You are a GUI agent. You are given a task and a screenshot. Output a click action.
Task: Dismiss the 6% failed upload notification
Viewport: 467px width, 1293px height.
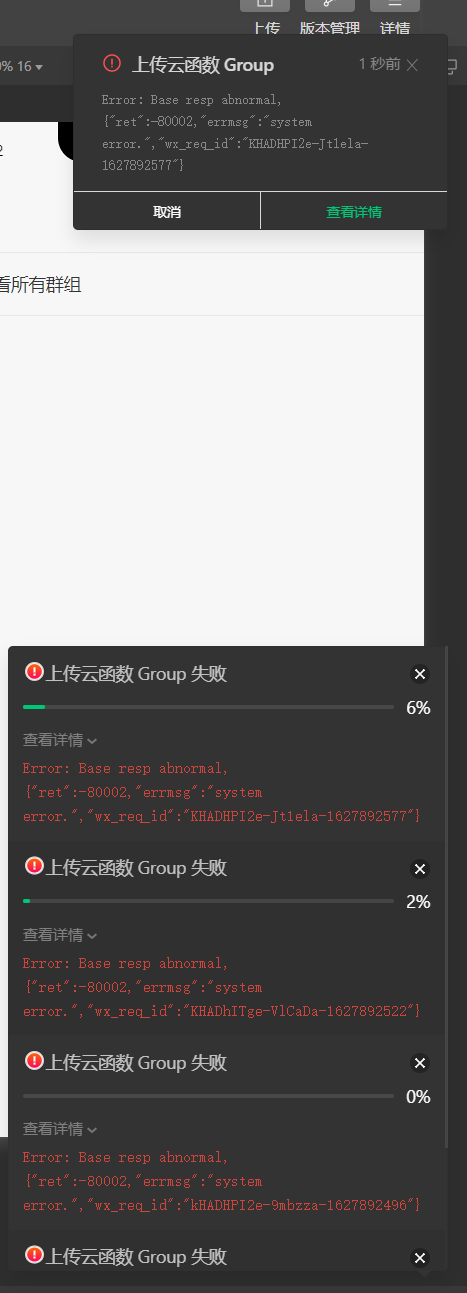[x=420, y=674]
